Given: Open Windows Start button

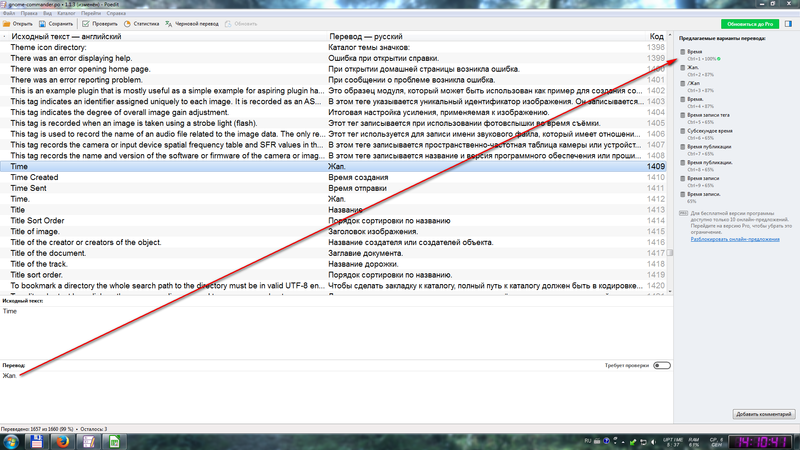Looking at the screenshot, I should (11, 442).
